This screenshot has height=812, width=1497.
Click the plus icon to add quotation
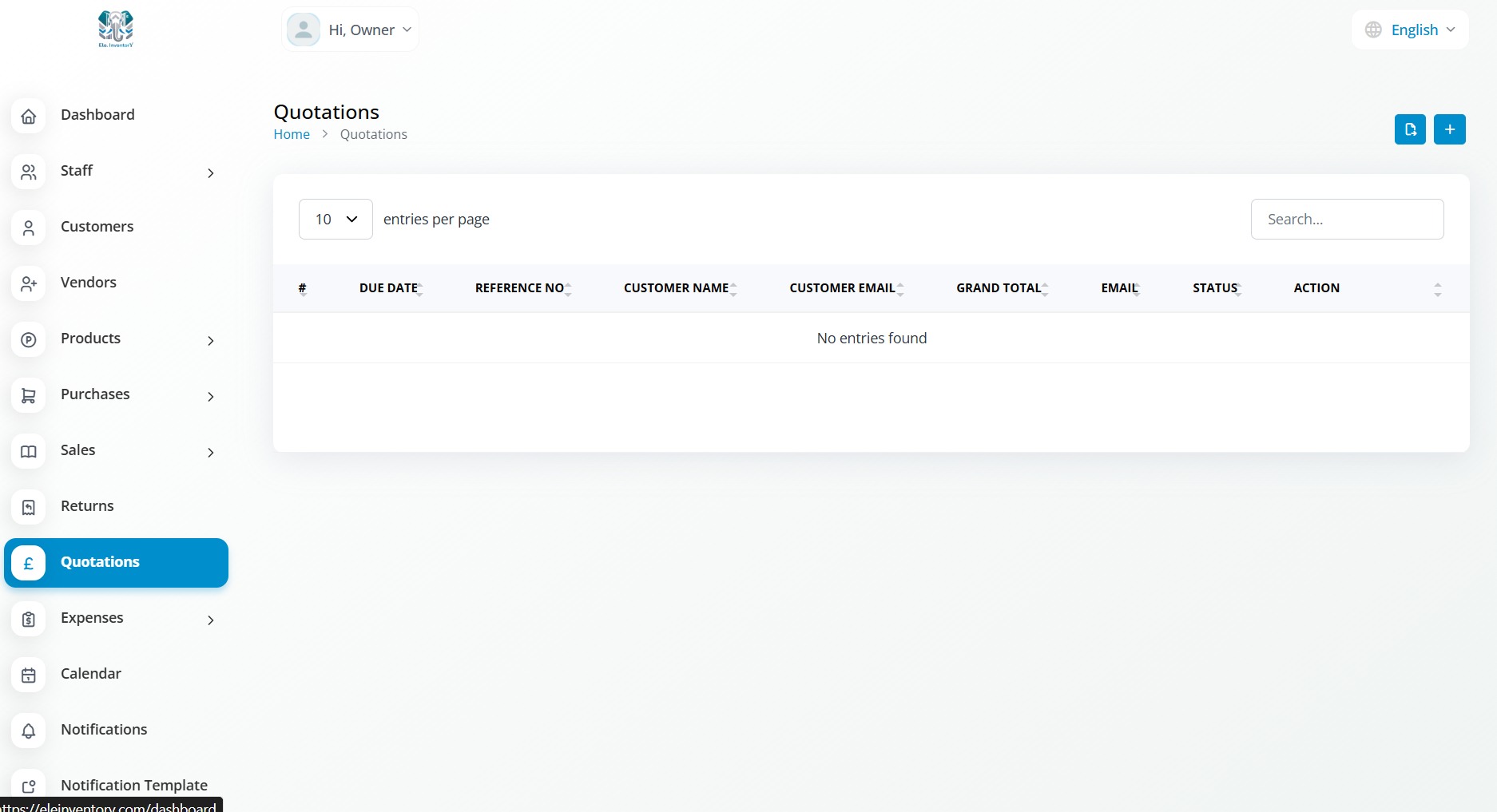(1449, 129)
